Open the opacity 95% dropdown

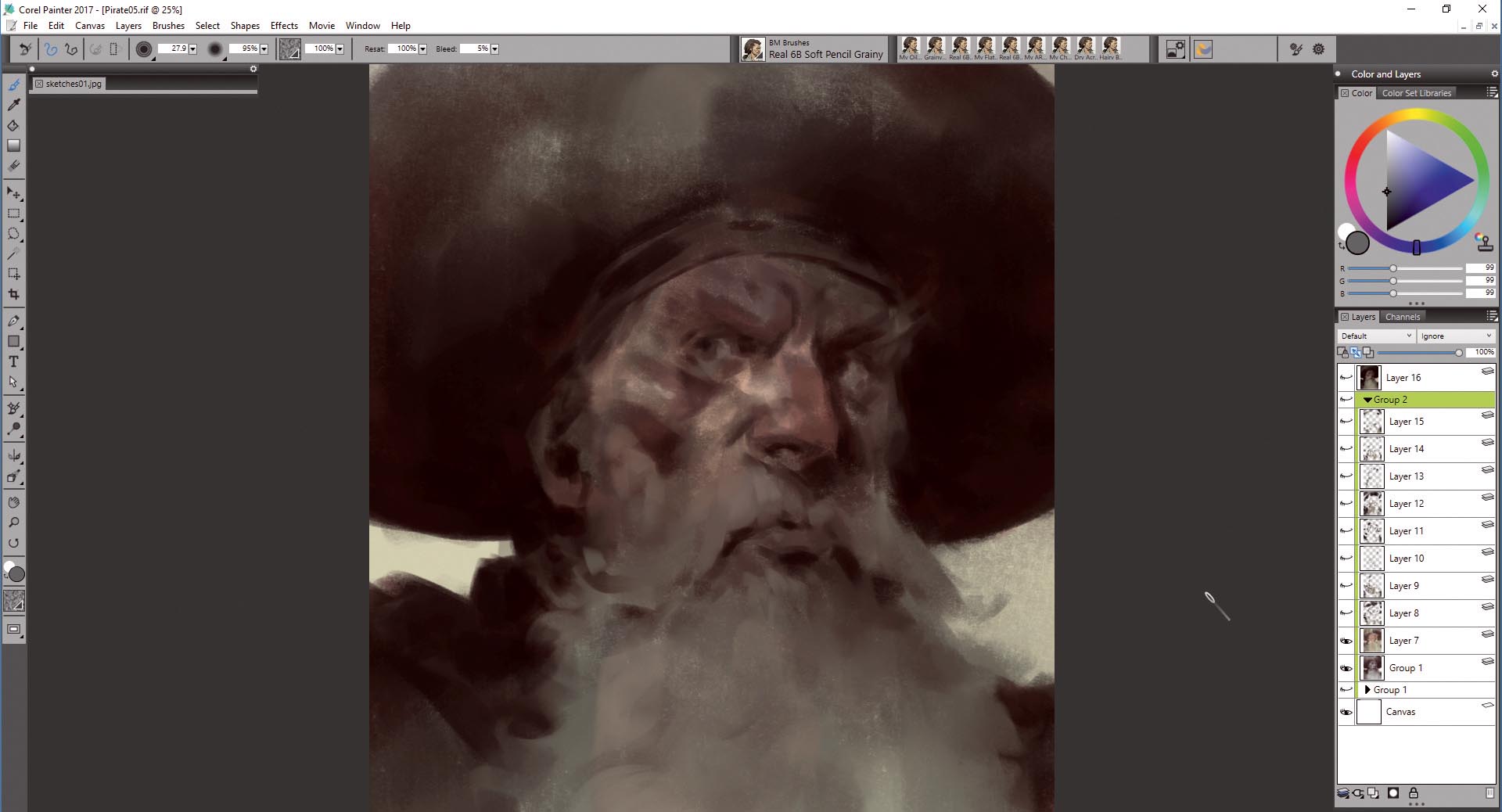(x=264, y=49)
